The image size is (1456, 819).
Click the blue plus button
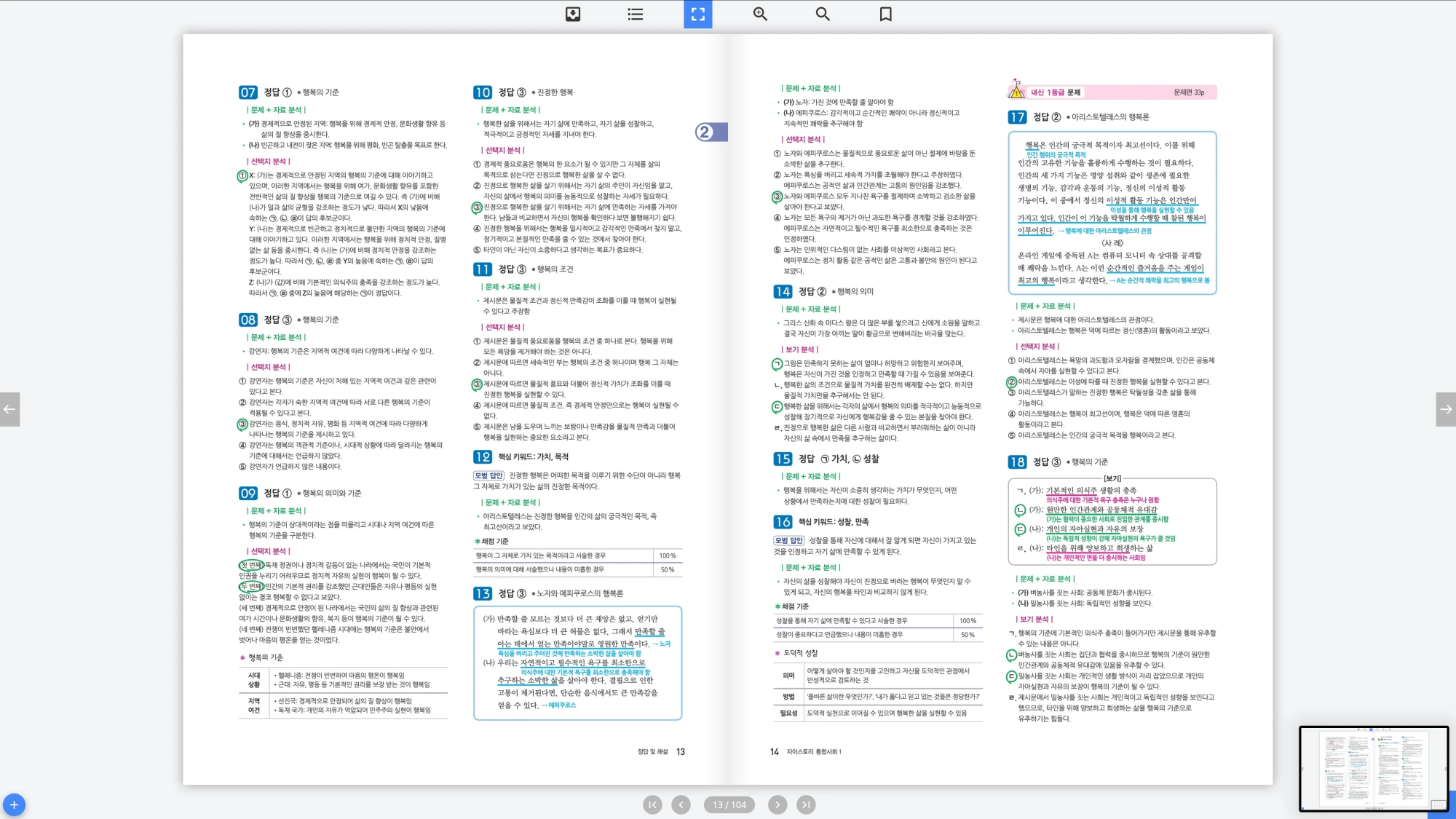(14, 804)
